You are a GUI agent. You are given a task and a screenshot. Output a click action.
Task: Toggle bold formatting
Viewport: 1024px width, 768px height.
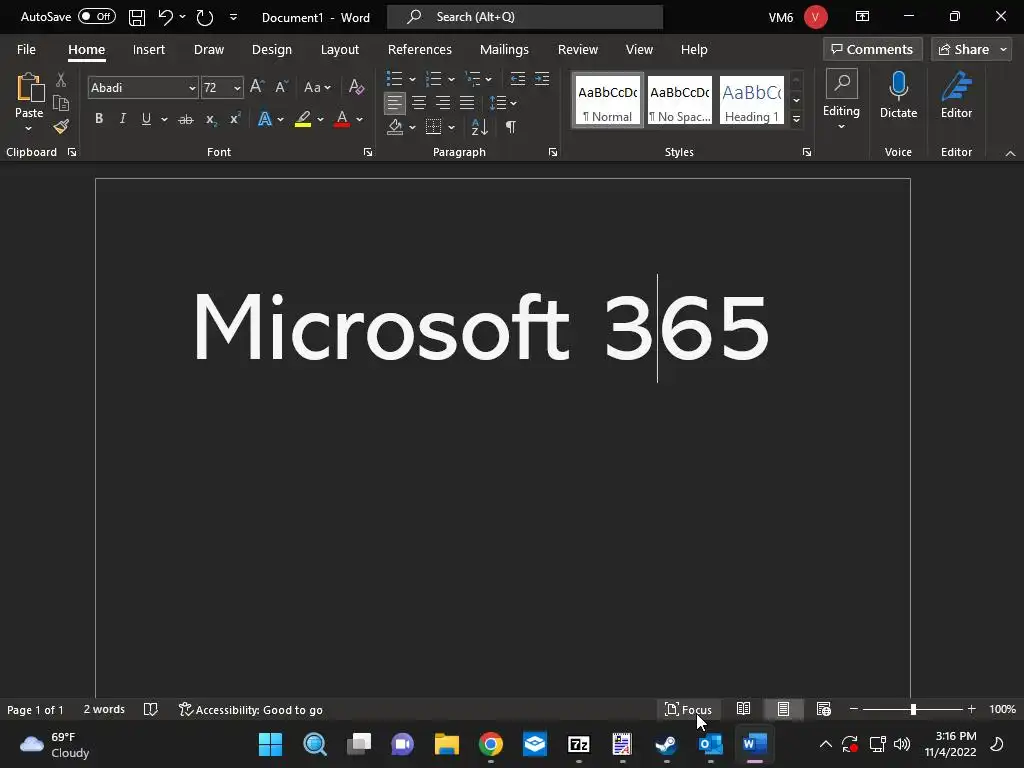[99, 119]
